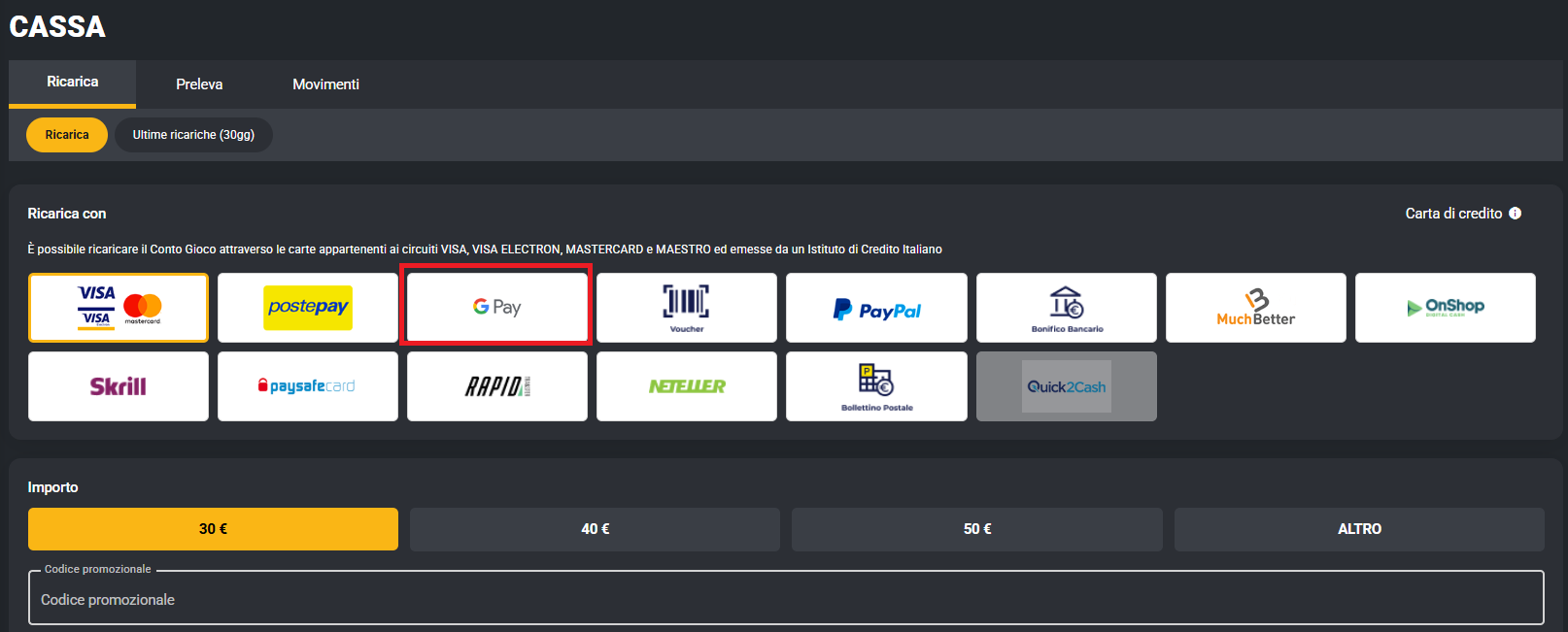The image size is (1568, 632).
Task: Click the yellow Ricarica pill button
Action: pos(67,135)
